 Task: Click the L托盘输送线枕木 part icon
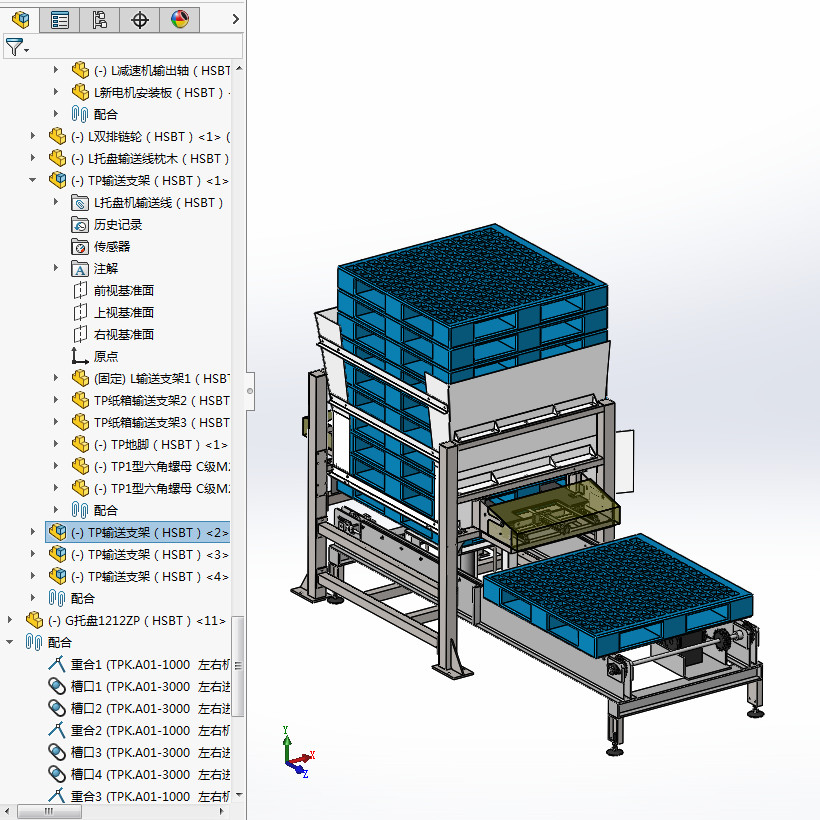click(x=57, y=158)
